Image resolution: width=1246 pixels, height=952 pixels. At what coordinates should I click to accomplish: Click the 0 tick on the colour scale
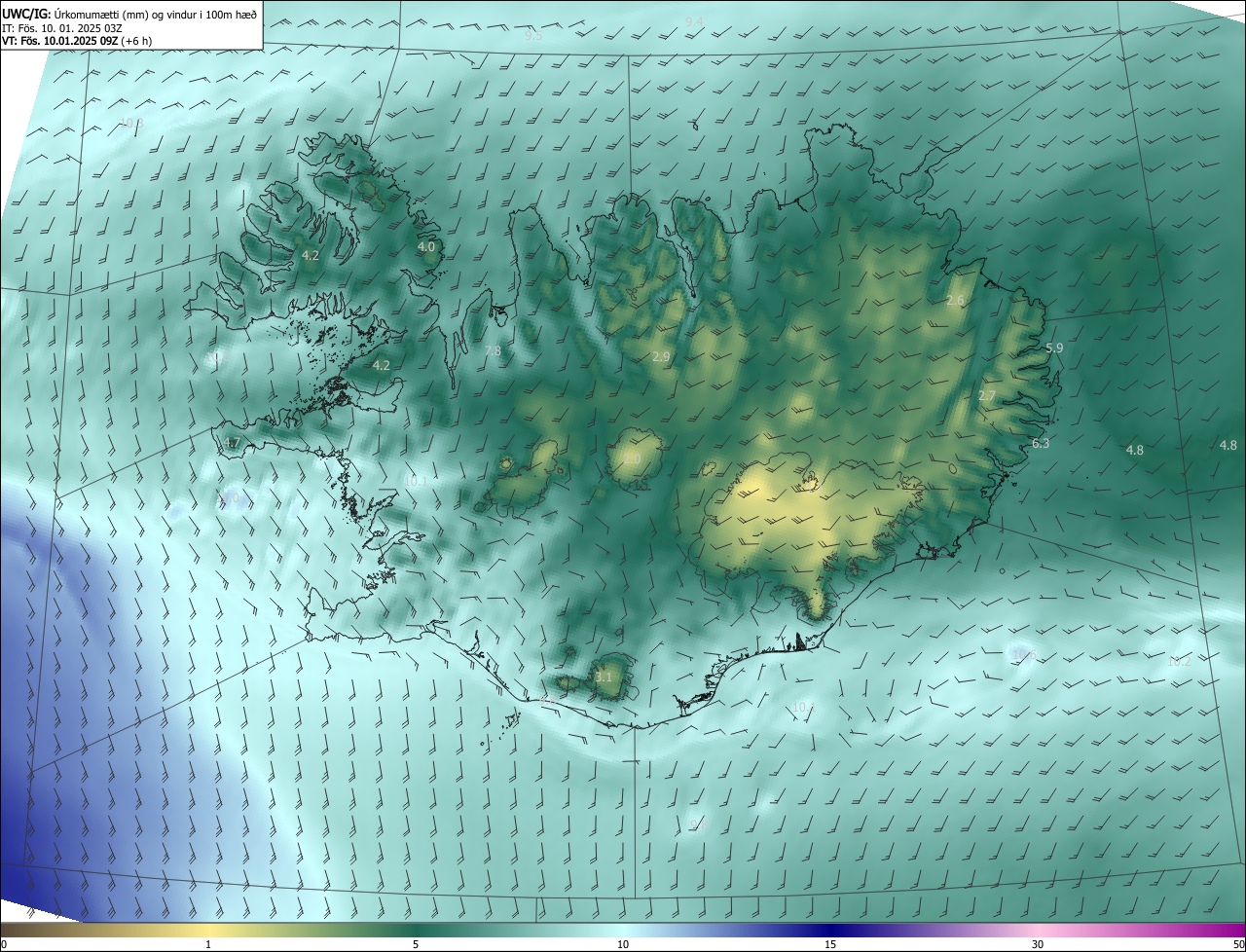click(x=4, y=945)
